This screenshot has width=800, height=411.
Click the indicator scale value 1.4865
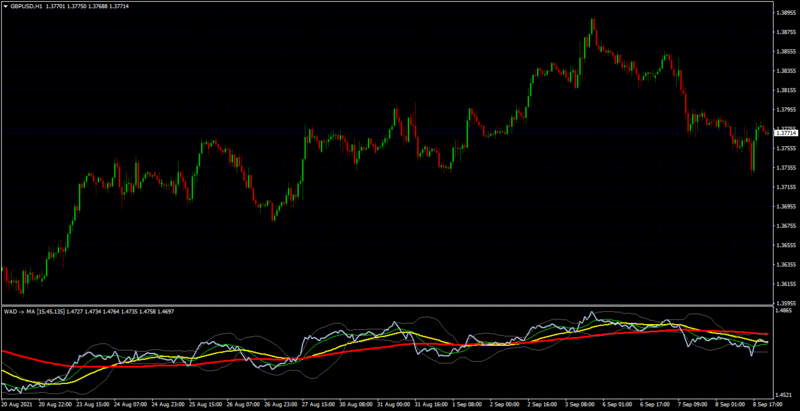785,310
